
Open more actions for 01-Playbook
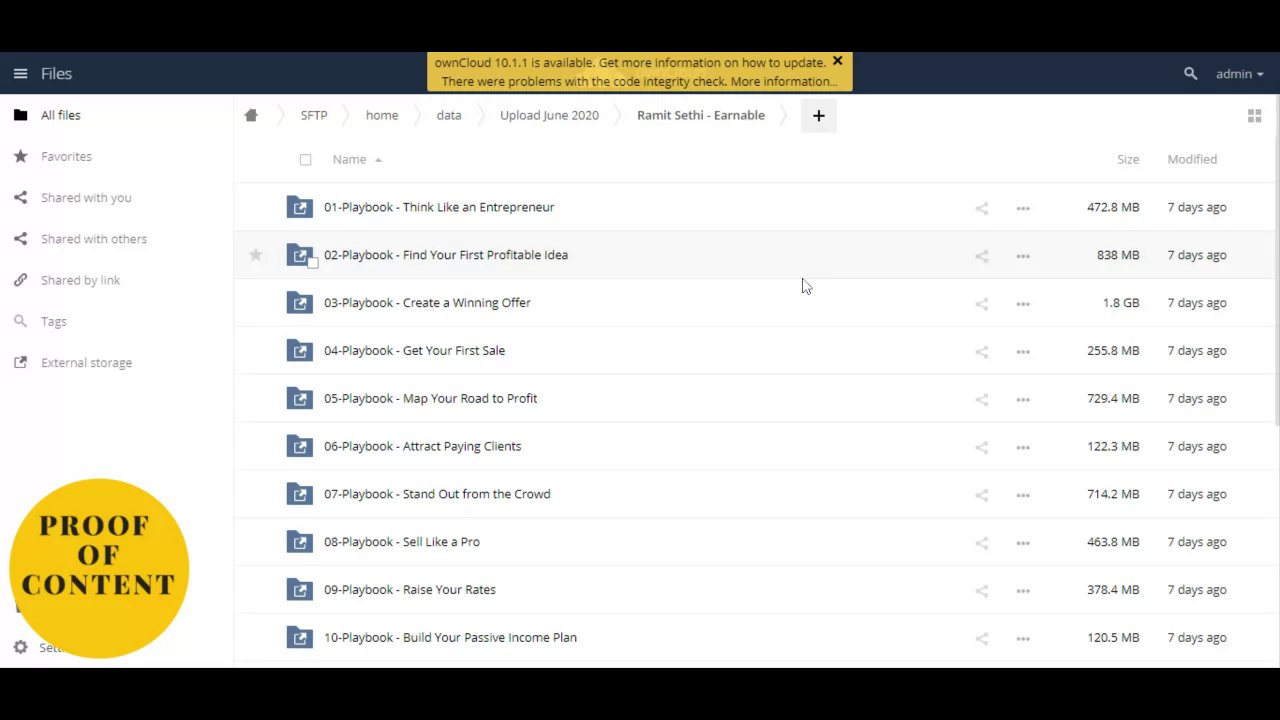(x=1022, y=208)
